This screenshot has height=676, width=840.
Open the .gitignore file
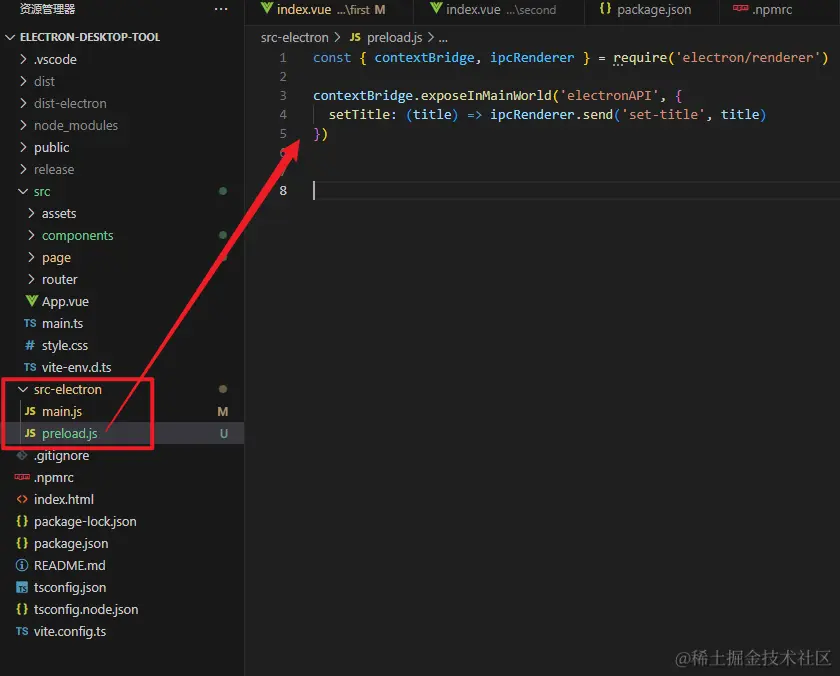pyautogui.click(x=62, y=455)
